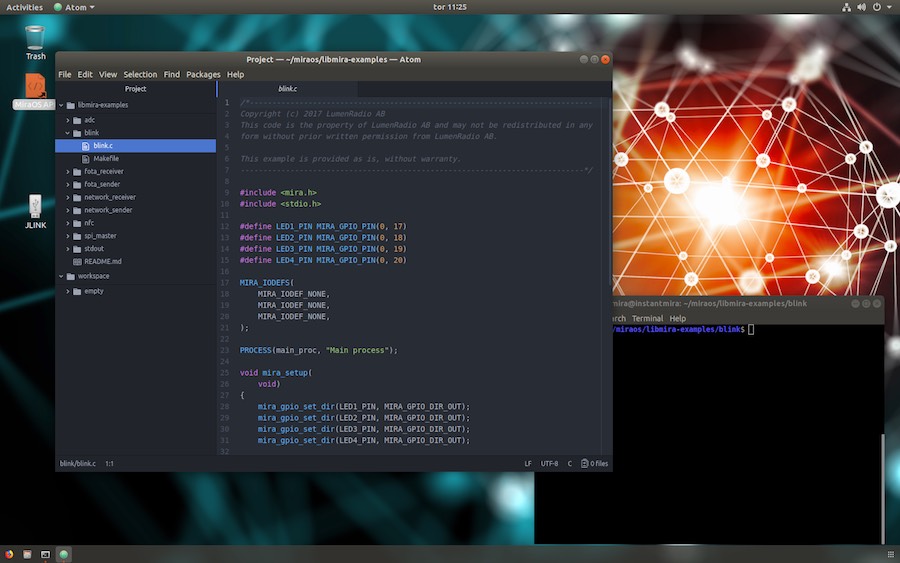
Task: Select the blink.c editor tab
Action: click(288, 89)
